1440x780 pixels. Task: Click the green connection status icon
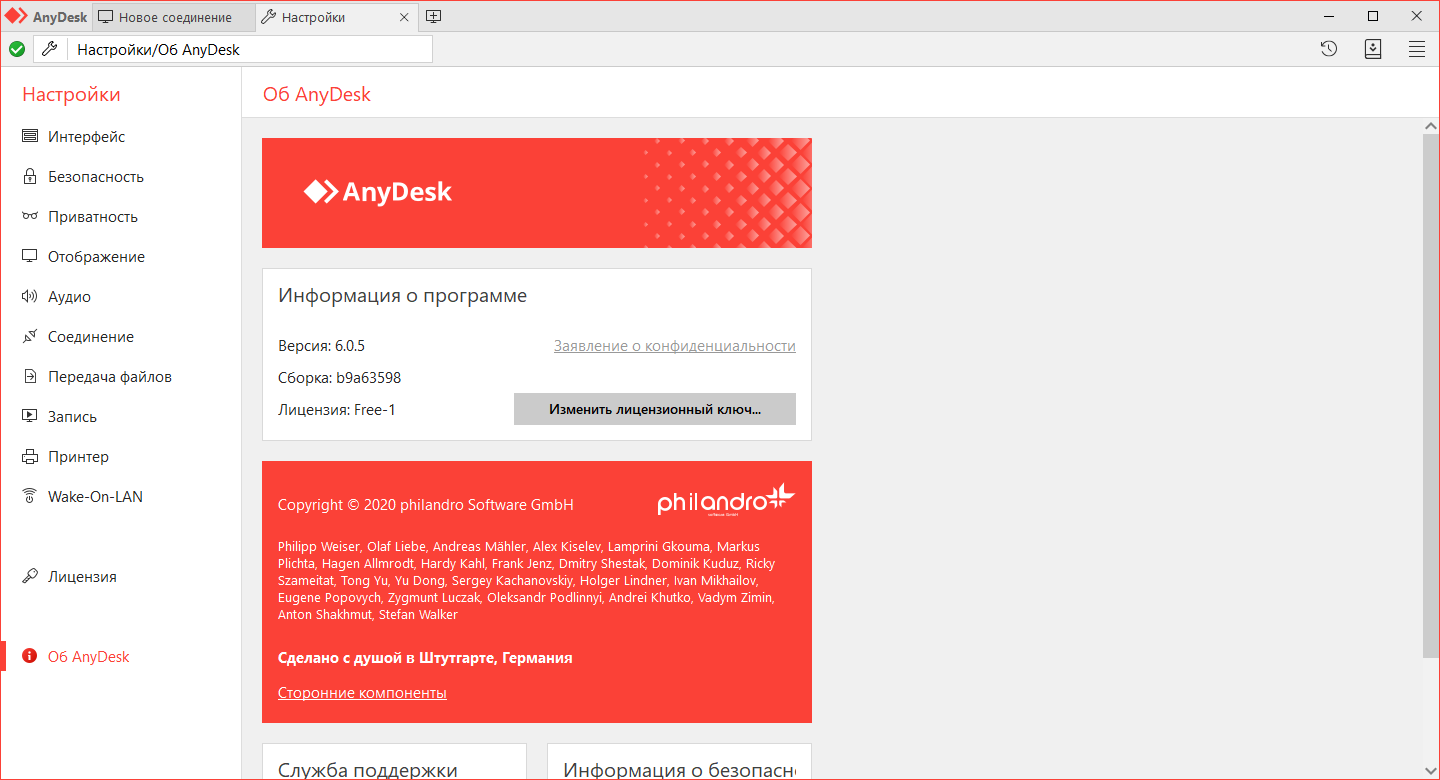click(17, 49)
